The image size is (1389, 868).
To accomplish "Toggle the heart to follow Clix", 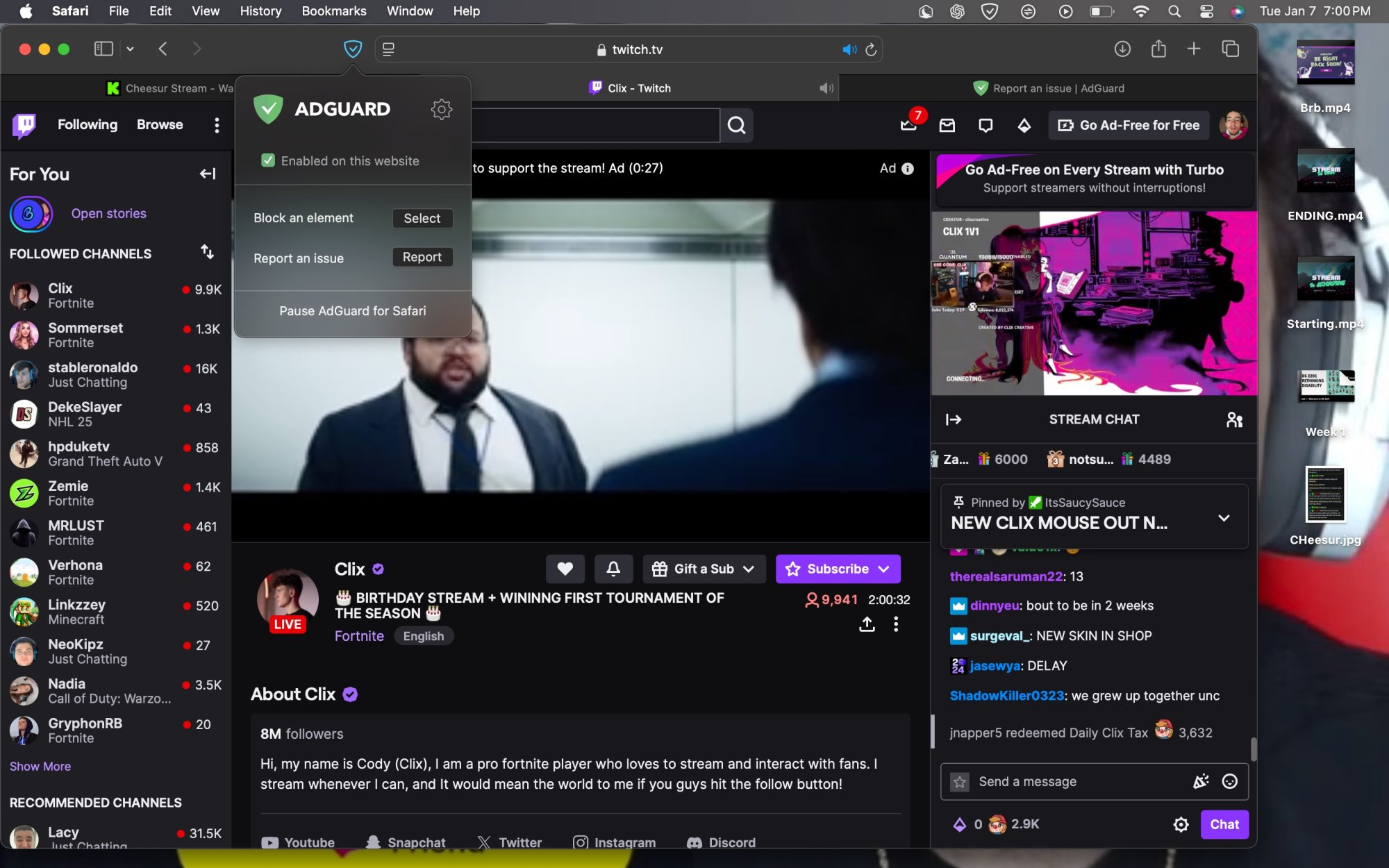I will 565,569.
